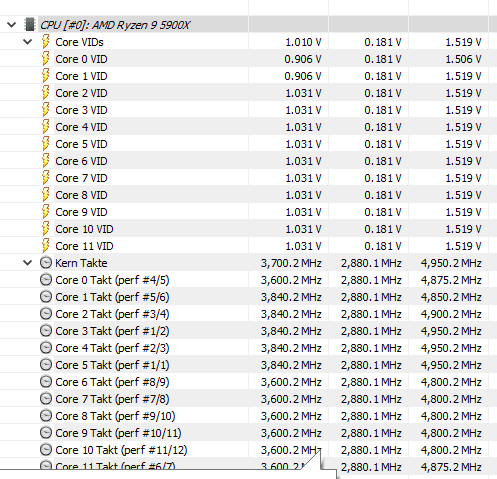The height and width of the screenshot is (479, 497).
Task: Click the lightning icon beside Core VIDs
Action: [x=46, y=42]
